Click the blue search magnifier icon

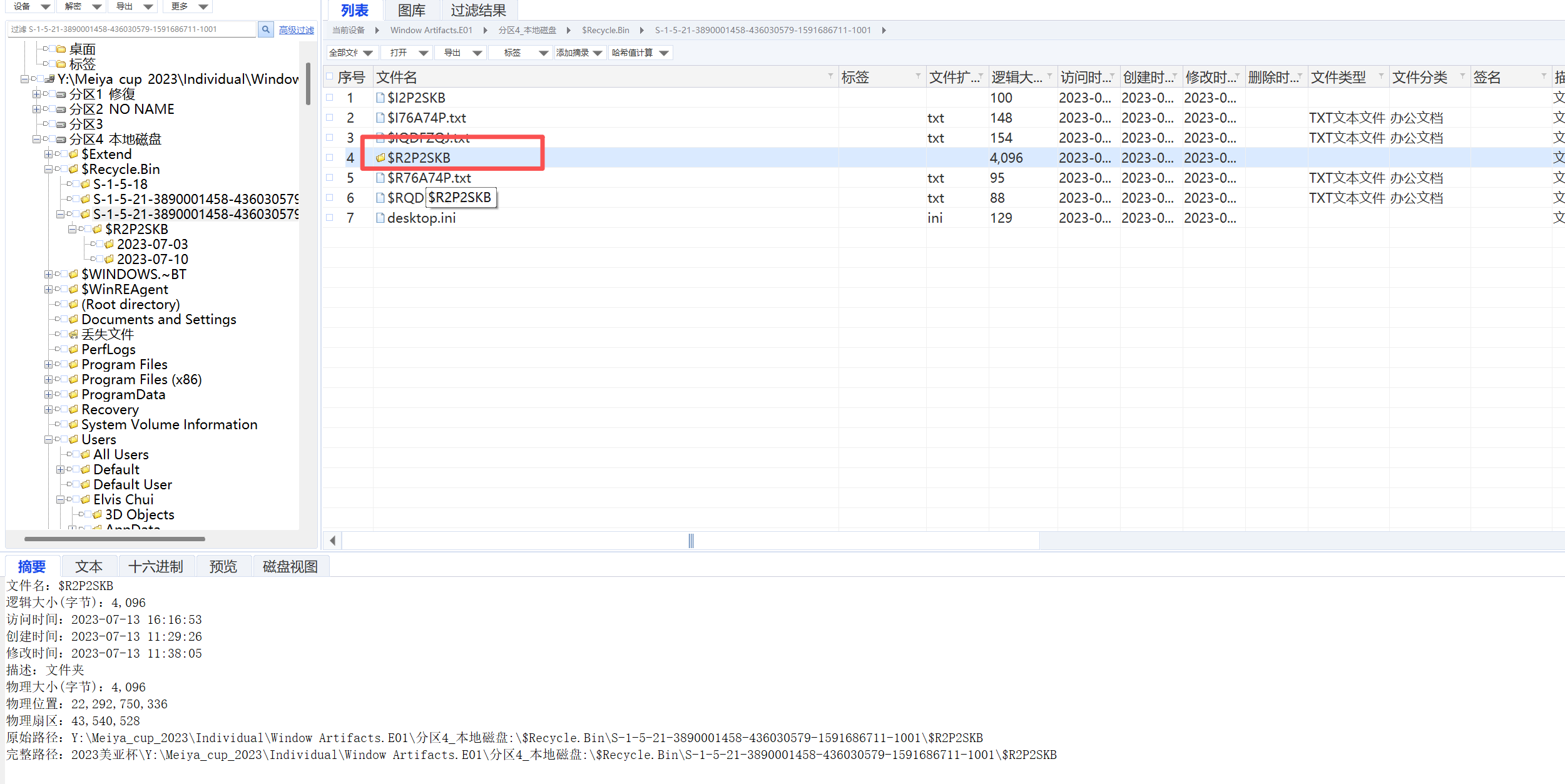265,29
